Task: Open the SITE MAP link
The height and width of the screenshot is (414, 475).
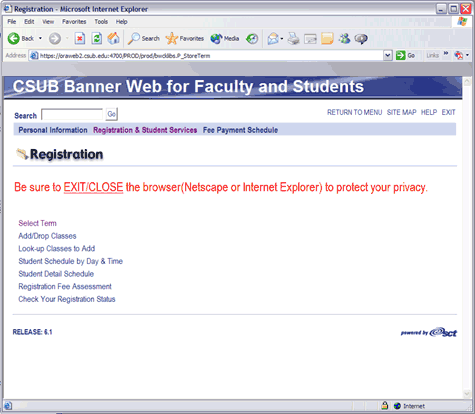Action: [401, 112]
